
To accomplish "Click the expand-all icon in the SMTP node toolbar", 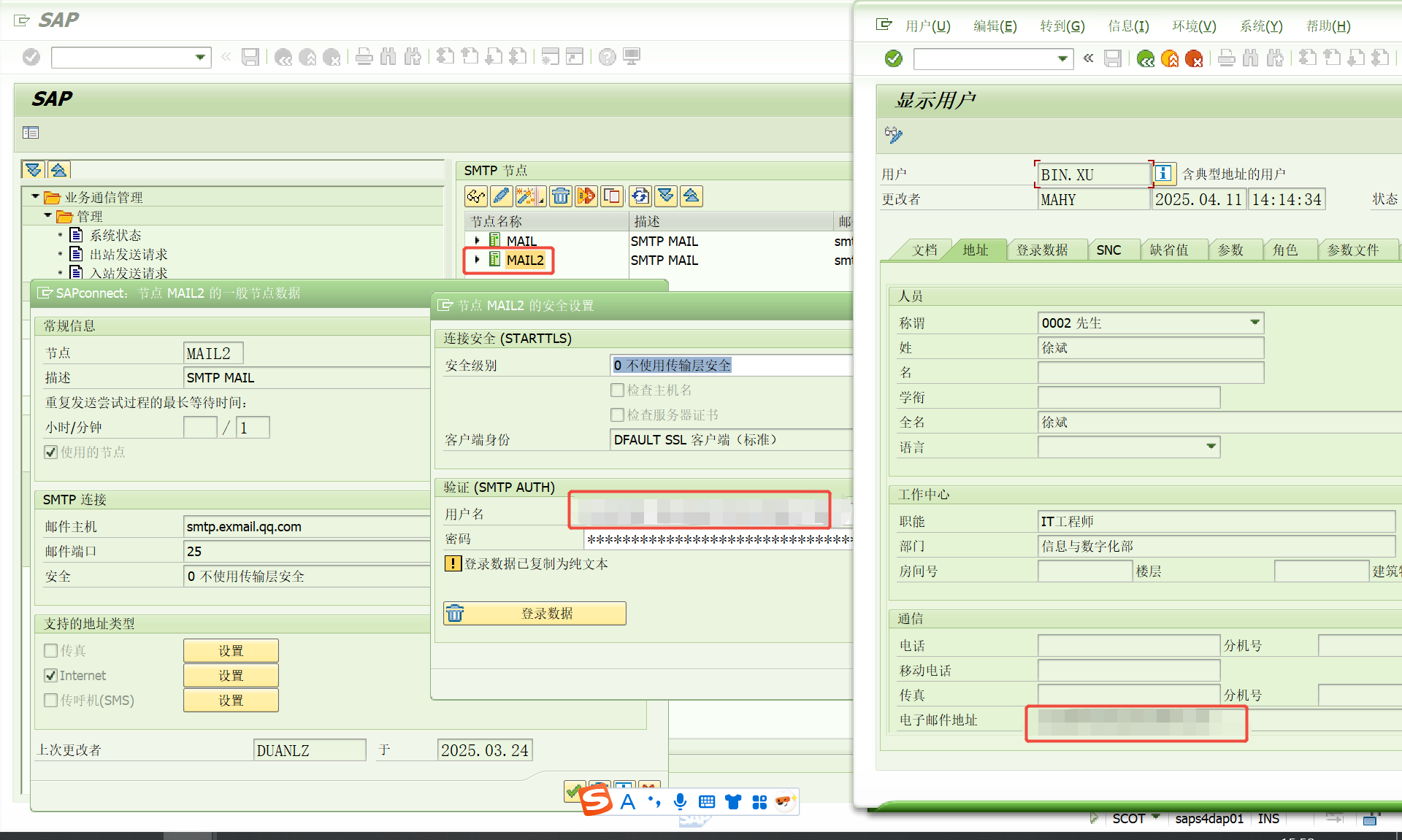I will [x=666, y=196].
